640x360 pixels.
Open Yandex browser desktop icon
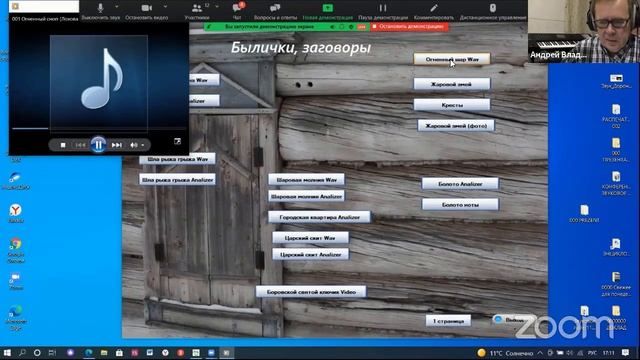tap(16, 213)
